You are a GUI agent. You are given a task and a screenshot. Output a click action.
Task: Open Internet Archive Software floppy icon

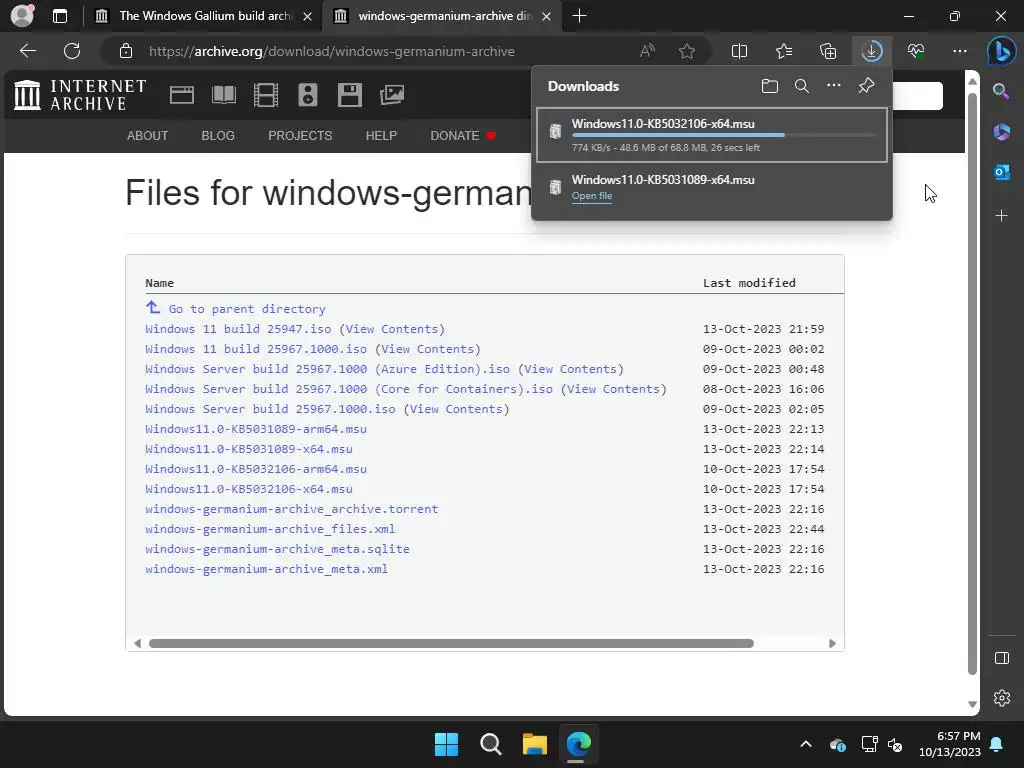(349, 95)
